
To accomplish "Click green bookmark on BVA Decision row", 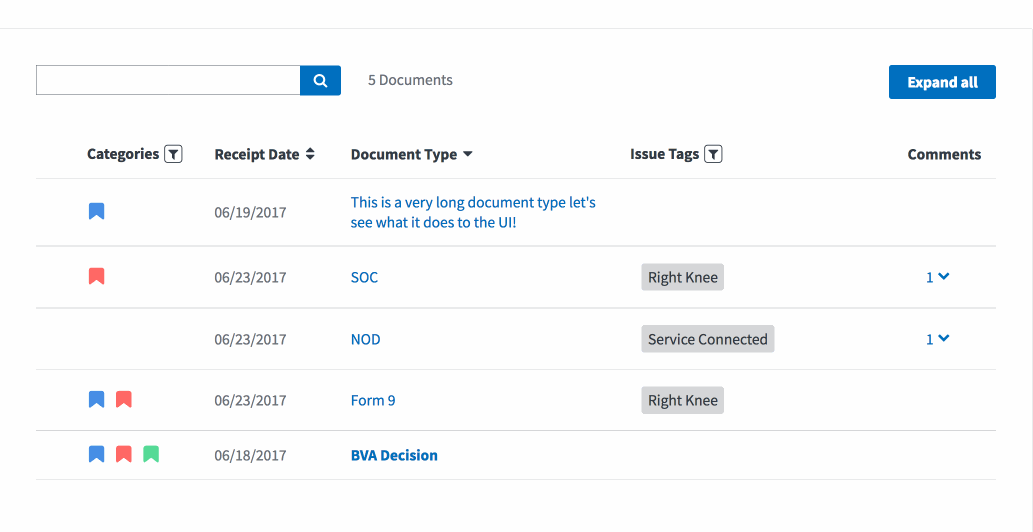I will pyautogui.click(x=151, y=454).
